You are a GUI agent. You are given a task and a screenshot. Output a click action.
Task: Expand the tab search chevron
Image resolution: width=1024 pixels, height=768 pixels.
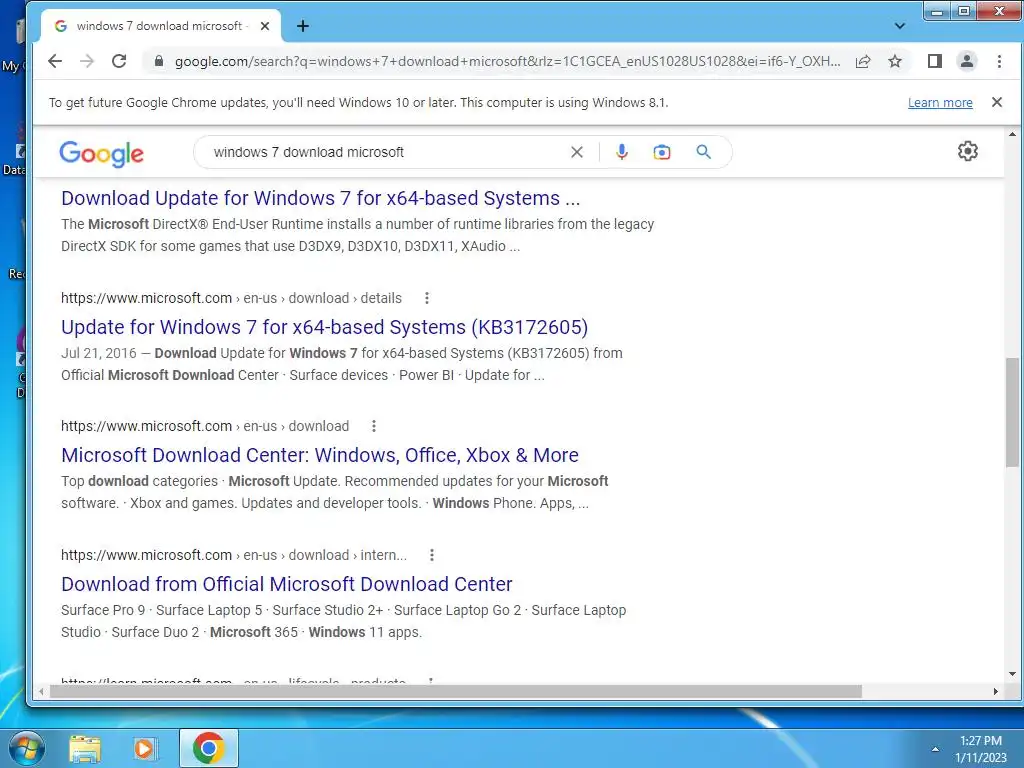(900, 26)
